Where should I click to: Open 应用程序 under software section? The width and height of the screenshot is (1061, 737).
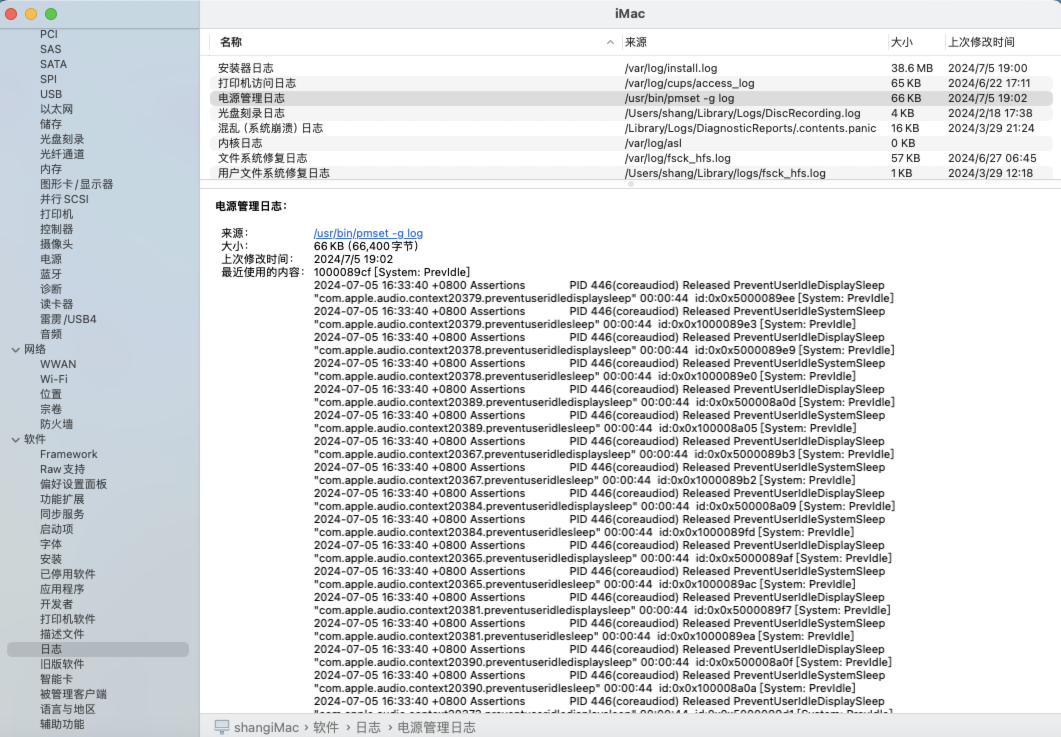(62, 589)
